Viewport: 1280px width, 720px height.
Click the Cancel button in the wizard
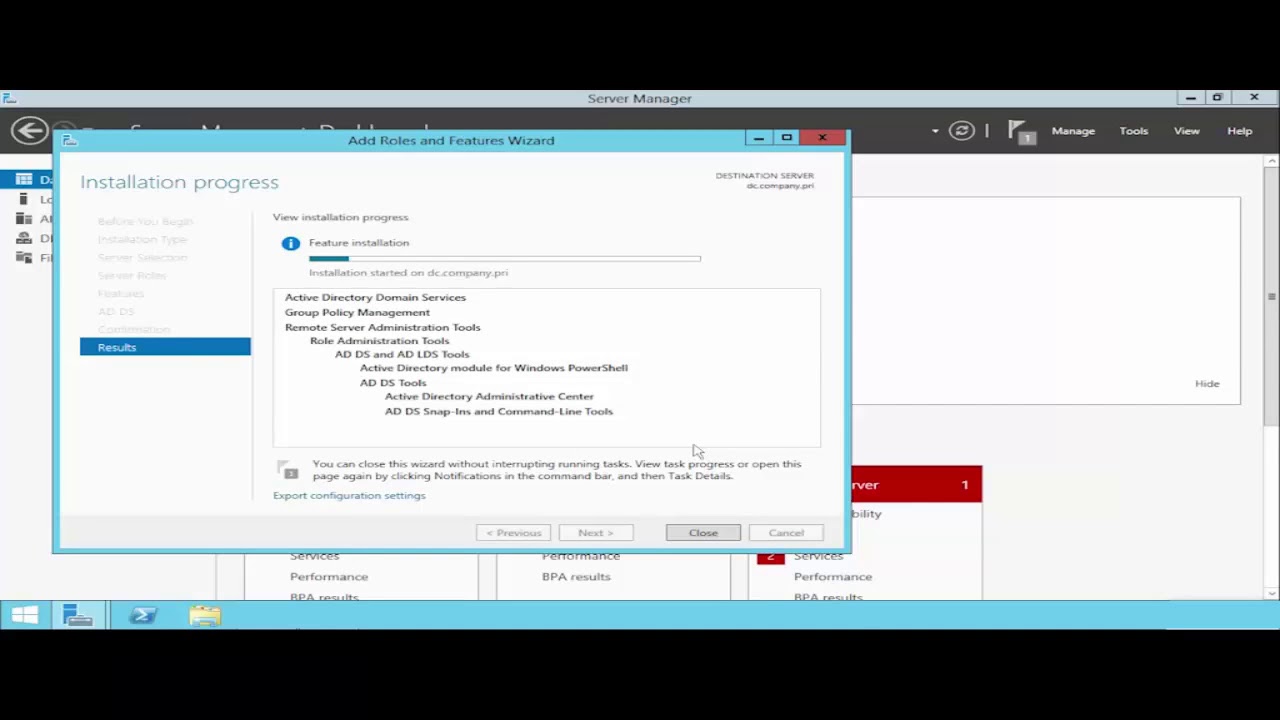pyautogui.click(x=786, y=533)
